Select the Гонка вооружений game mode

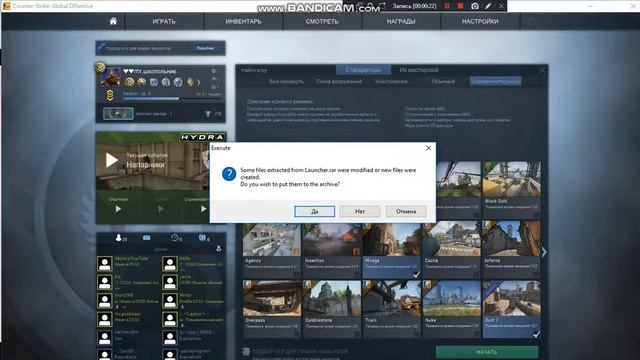[x=339, y=81]
